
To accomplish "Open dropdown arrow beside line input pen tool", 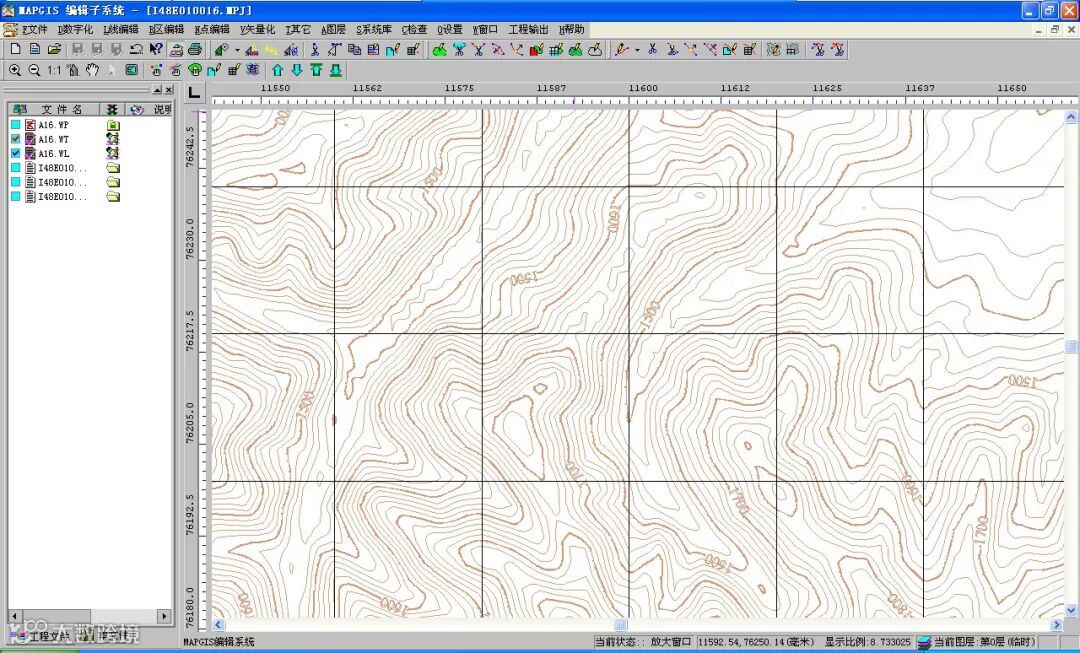I will 637,50.
